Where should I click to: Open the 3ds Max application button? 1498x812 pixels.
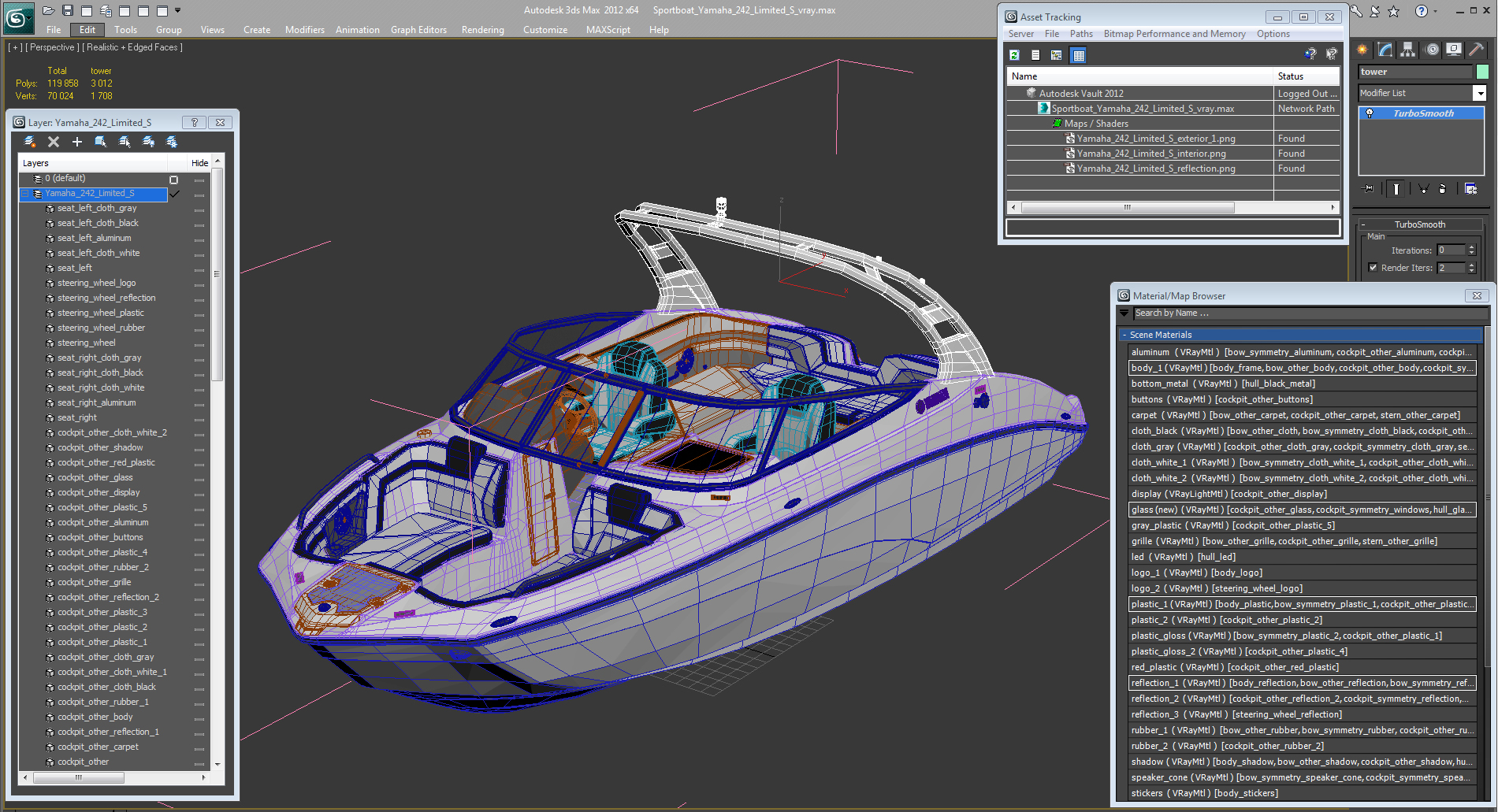click(17, 17)
